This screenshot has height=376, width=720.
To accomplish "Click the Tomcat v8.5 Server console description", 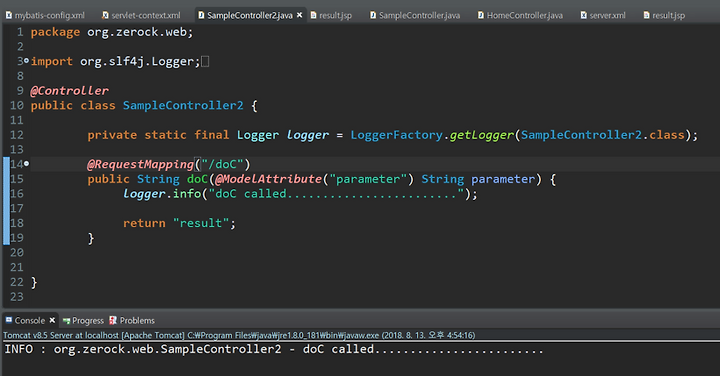I will 239,335.
